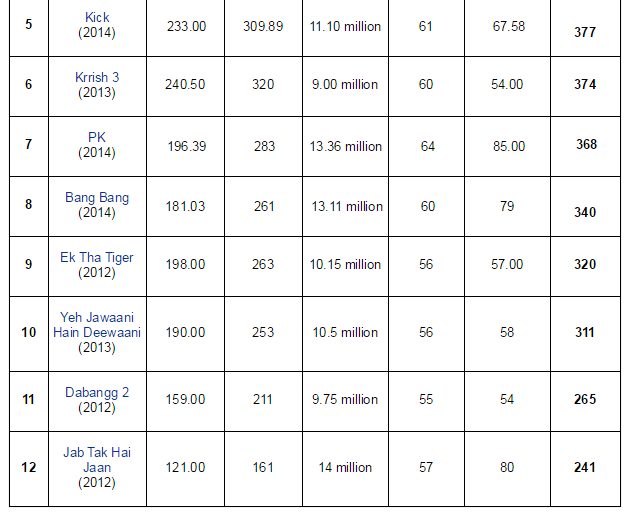The height and width of the screenshot is (518, 629).
Task: Click the value '58'
Action: [507, 333]
